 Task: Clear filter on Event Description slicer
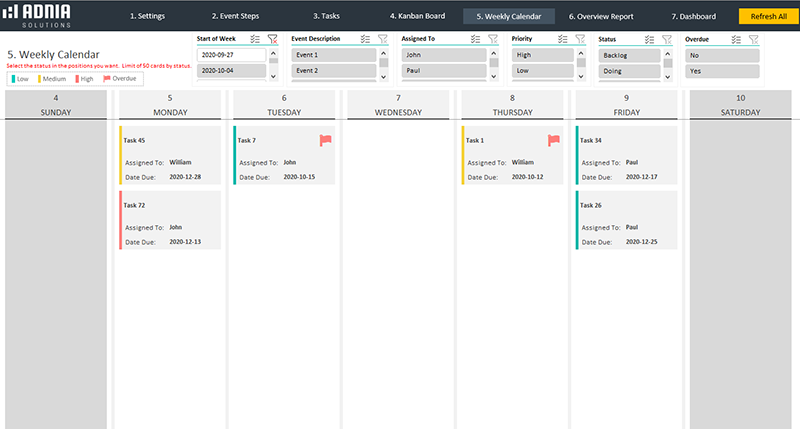tap(382, 38)
